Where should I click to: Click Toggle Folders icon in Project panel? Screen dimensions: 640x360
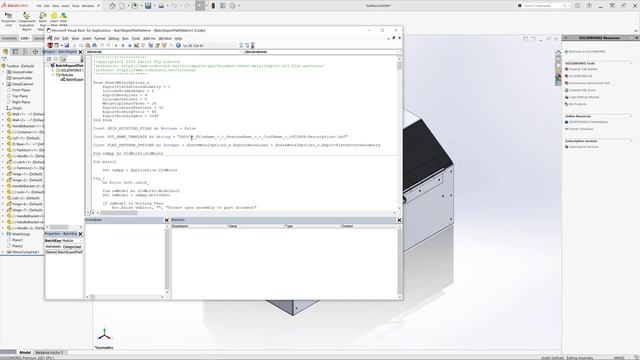[x=63, y=59]
